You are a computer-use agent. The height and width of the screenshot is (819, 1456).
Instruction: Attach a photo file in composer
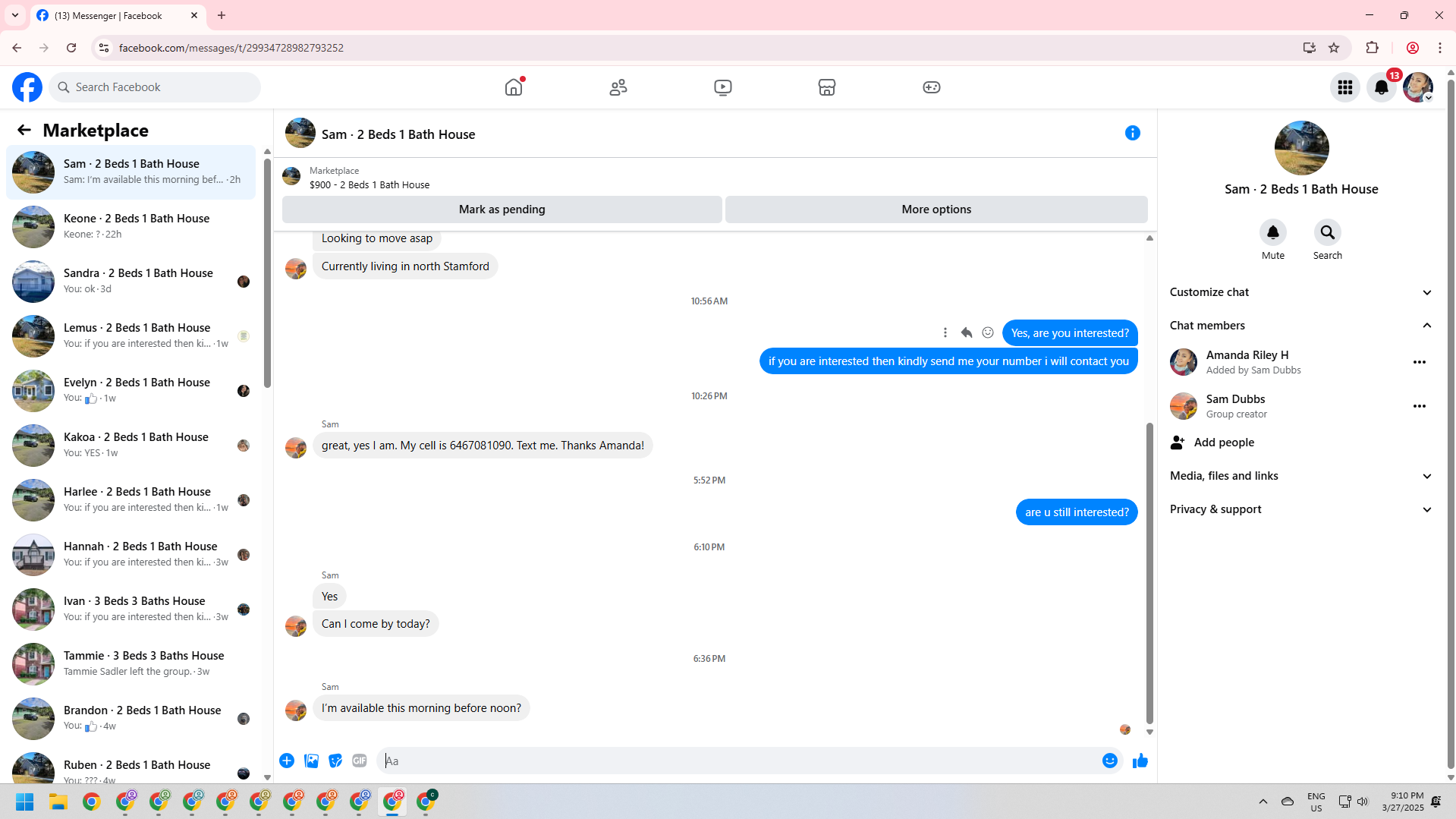point(311,761)
